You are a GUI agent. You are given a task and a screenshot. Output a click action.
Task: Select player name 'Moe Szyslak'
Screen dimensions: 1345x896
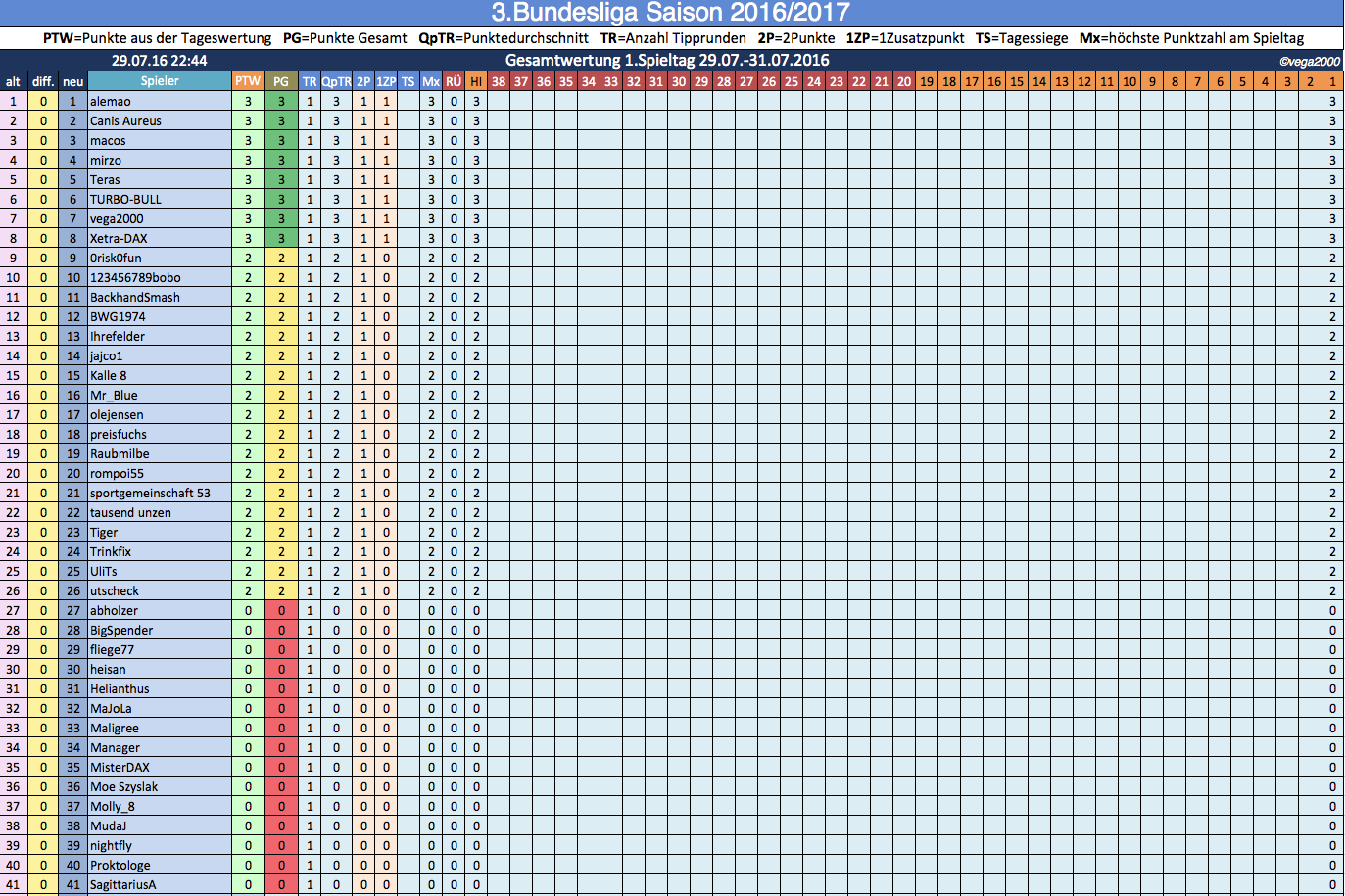(x=123, y=786)
